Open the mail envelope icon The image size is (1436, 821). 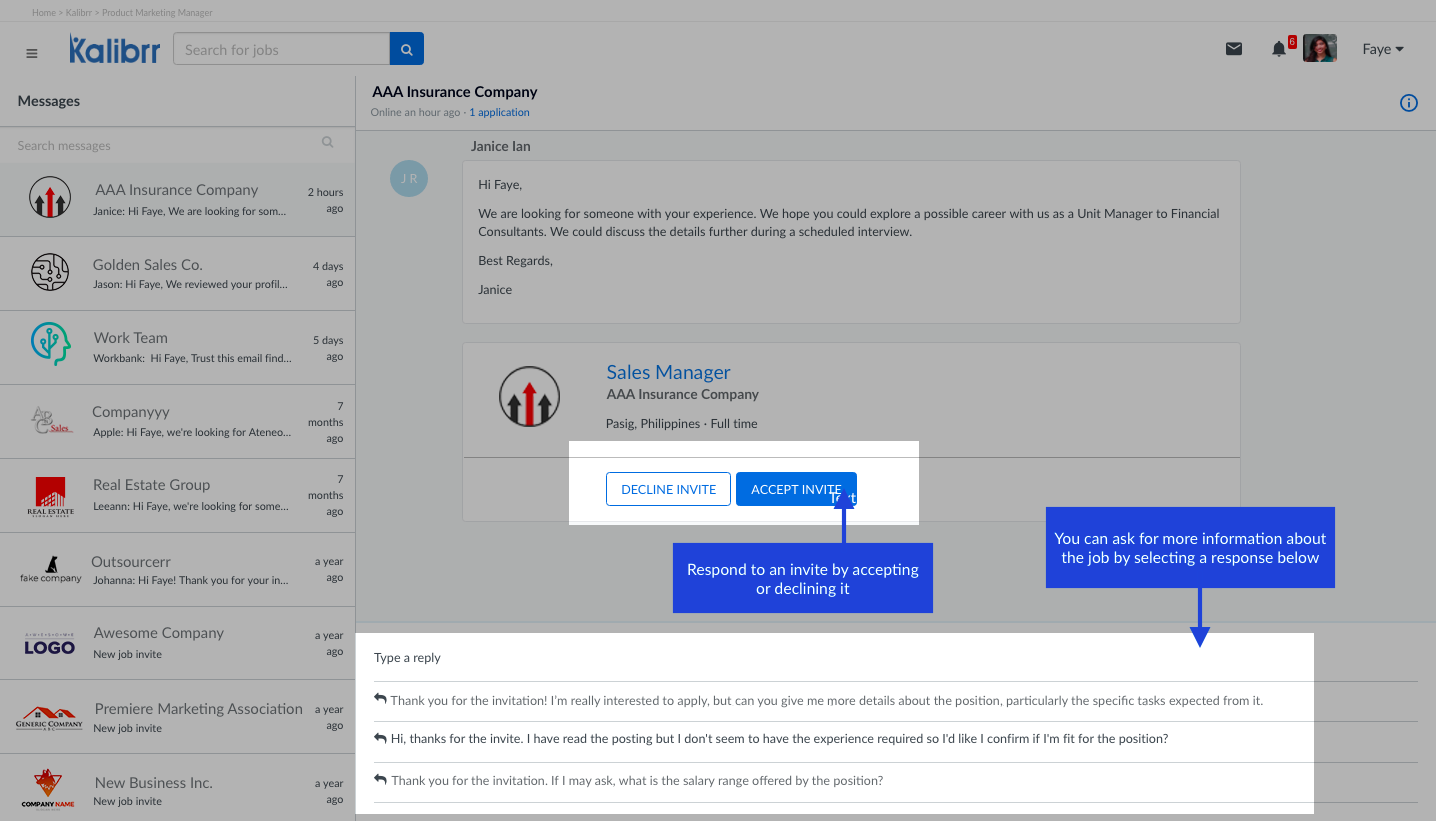click(x=1234, y=49)
